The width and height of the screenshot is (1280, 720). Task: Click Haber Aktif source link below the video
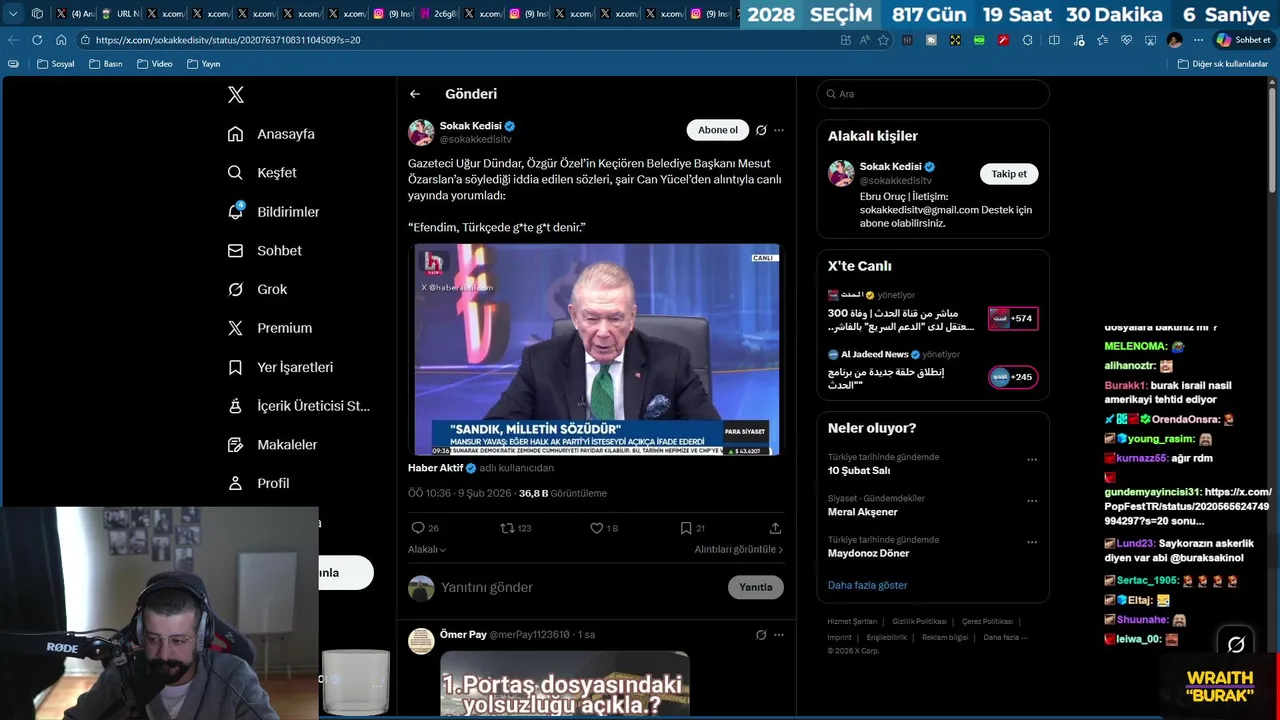tap(435, 468)
